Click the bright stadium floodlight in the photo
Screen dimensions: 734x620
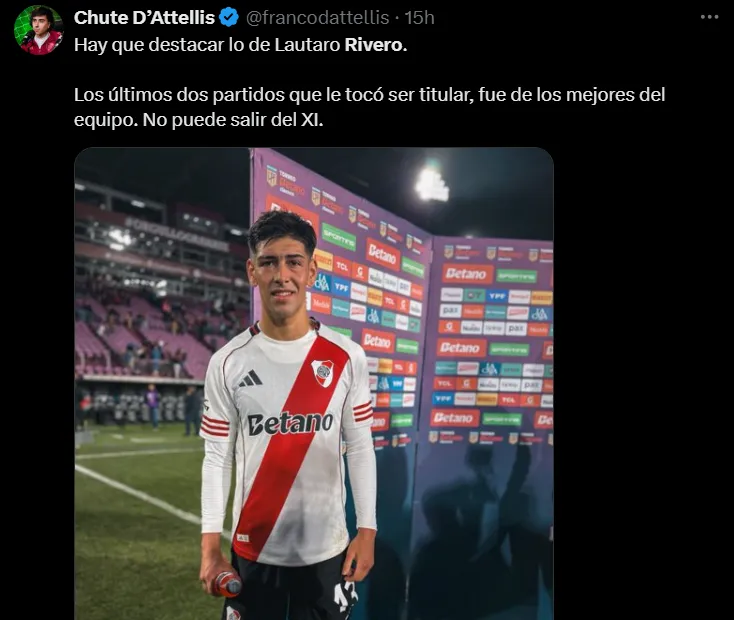click(432, 184)
